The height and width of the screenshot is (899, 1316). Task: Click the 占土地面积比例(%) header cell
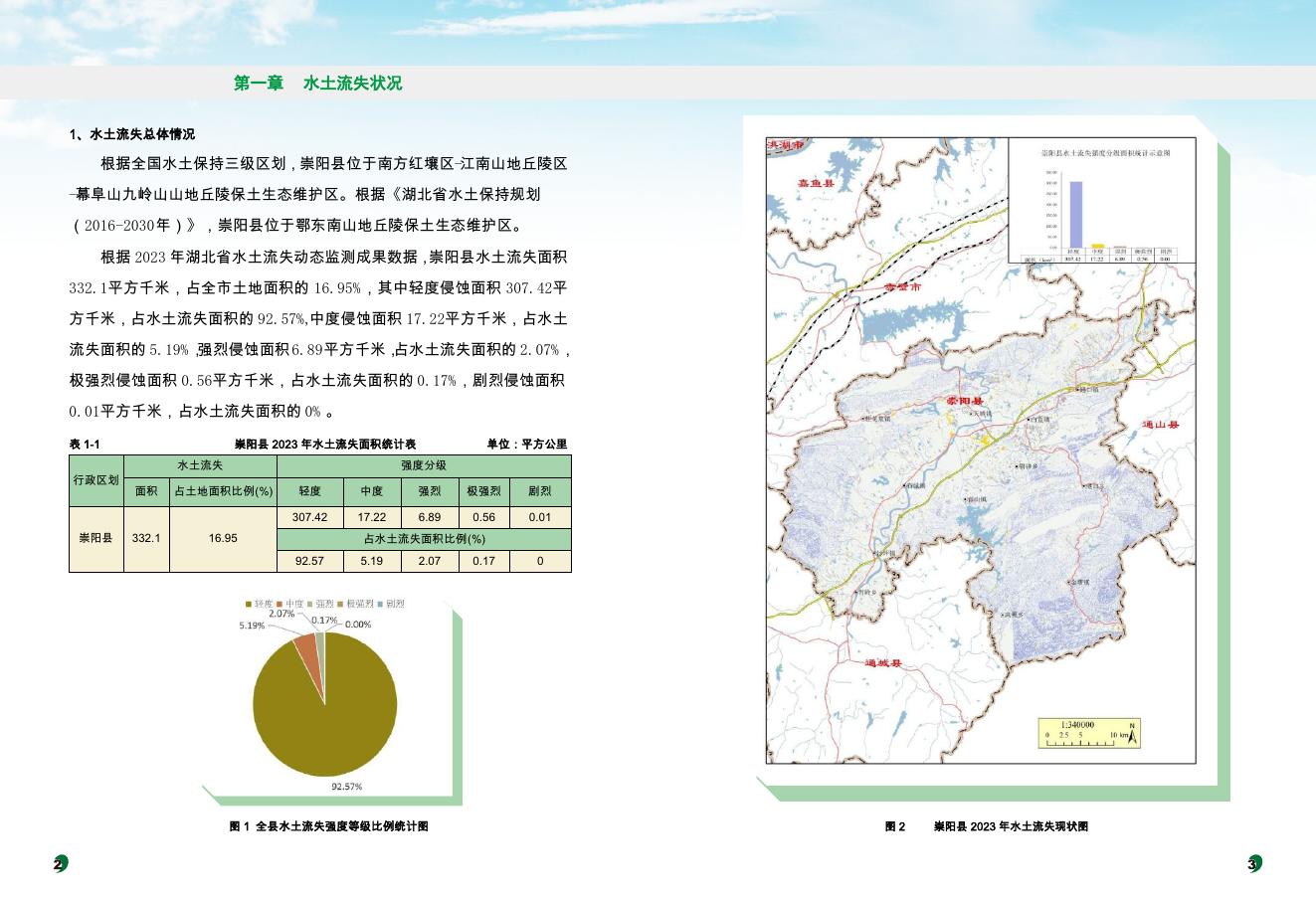(x=224, y=491)
